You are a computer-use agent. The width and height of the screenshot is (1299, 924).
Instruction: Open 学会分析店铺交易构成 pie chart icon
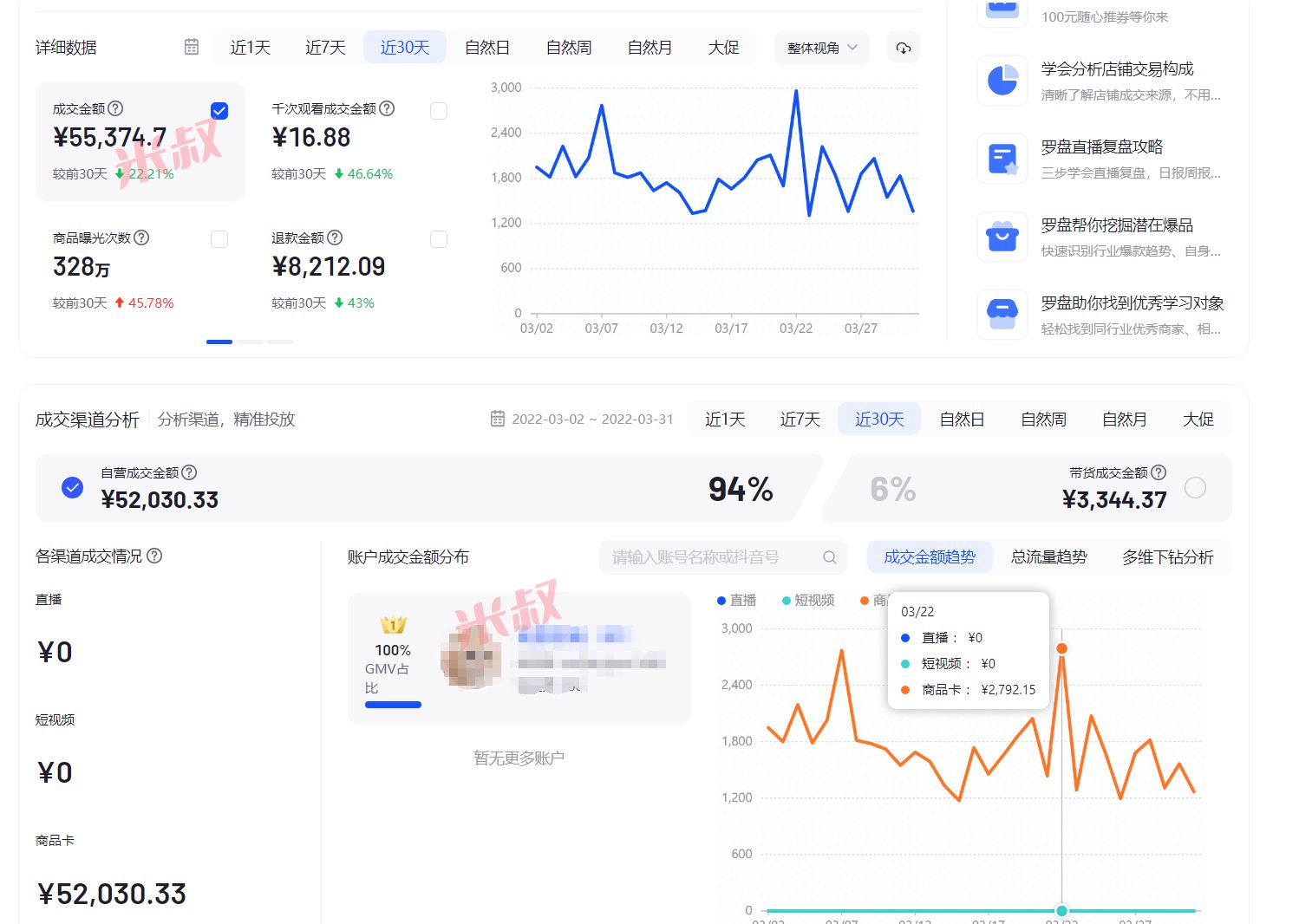[1002, 81]
